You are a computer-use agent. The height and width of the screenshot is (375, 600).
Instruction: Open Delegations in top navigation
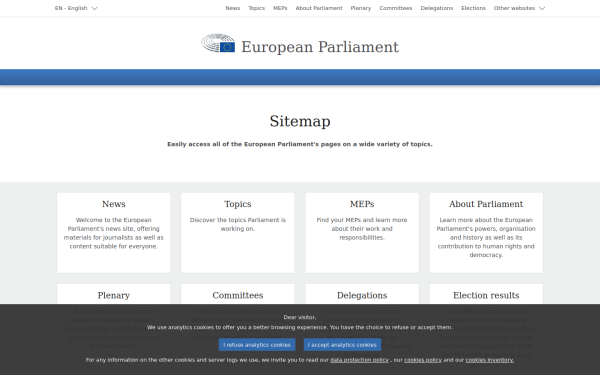(437, 8)
